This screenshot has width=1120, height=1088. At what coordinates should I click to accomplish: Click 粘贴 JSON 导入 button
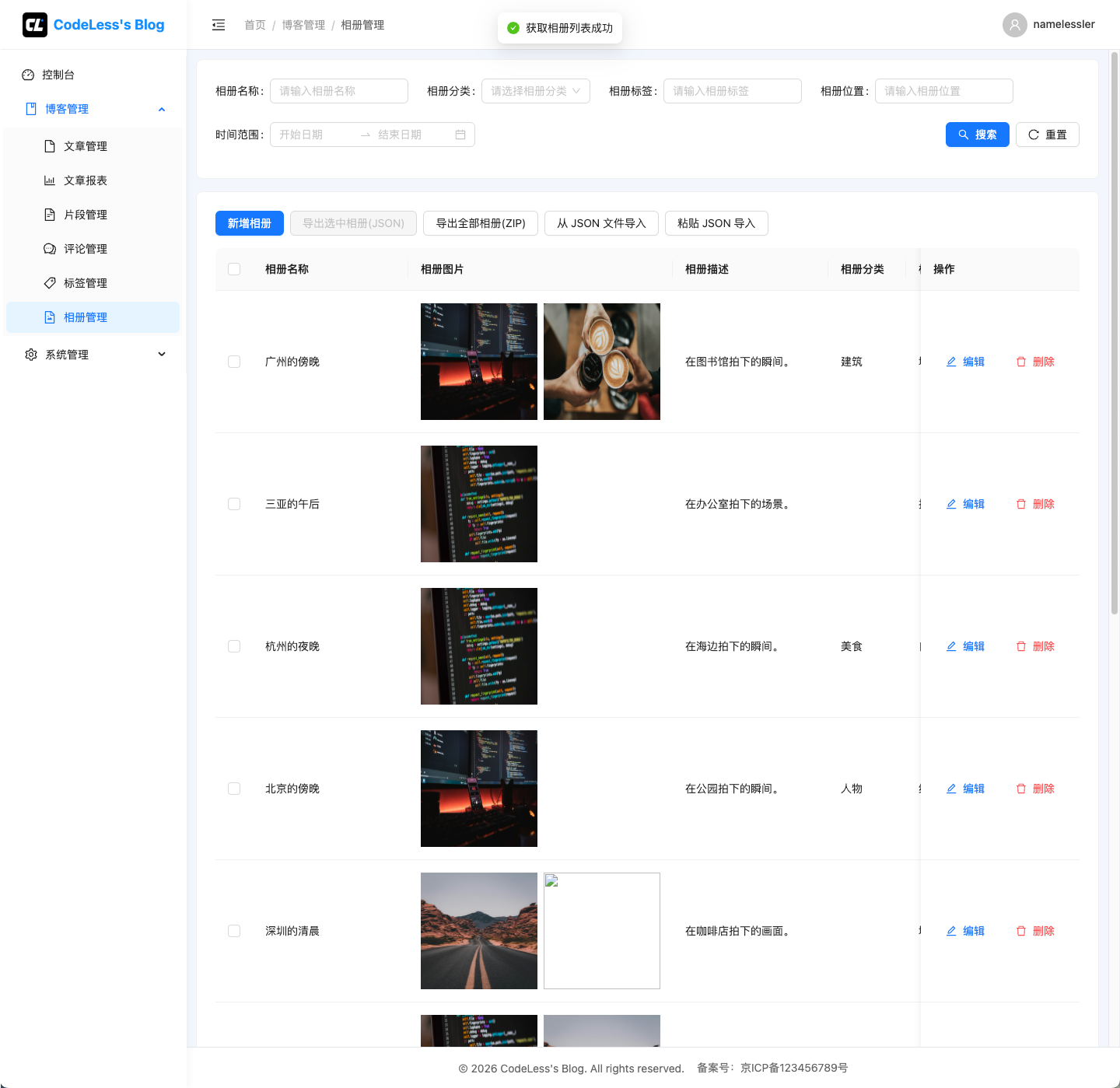[x=716, y=223]
